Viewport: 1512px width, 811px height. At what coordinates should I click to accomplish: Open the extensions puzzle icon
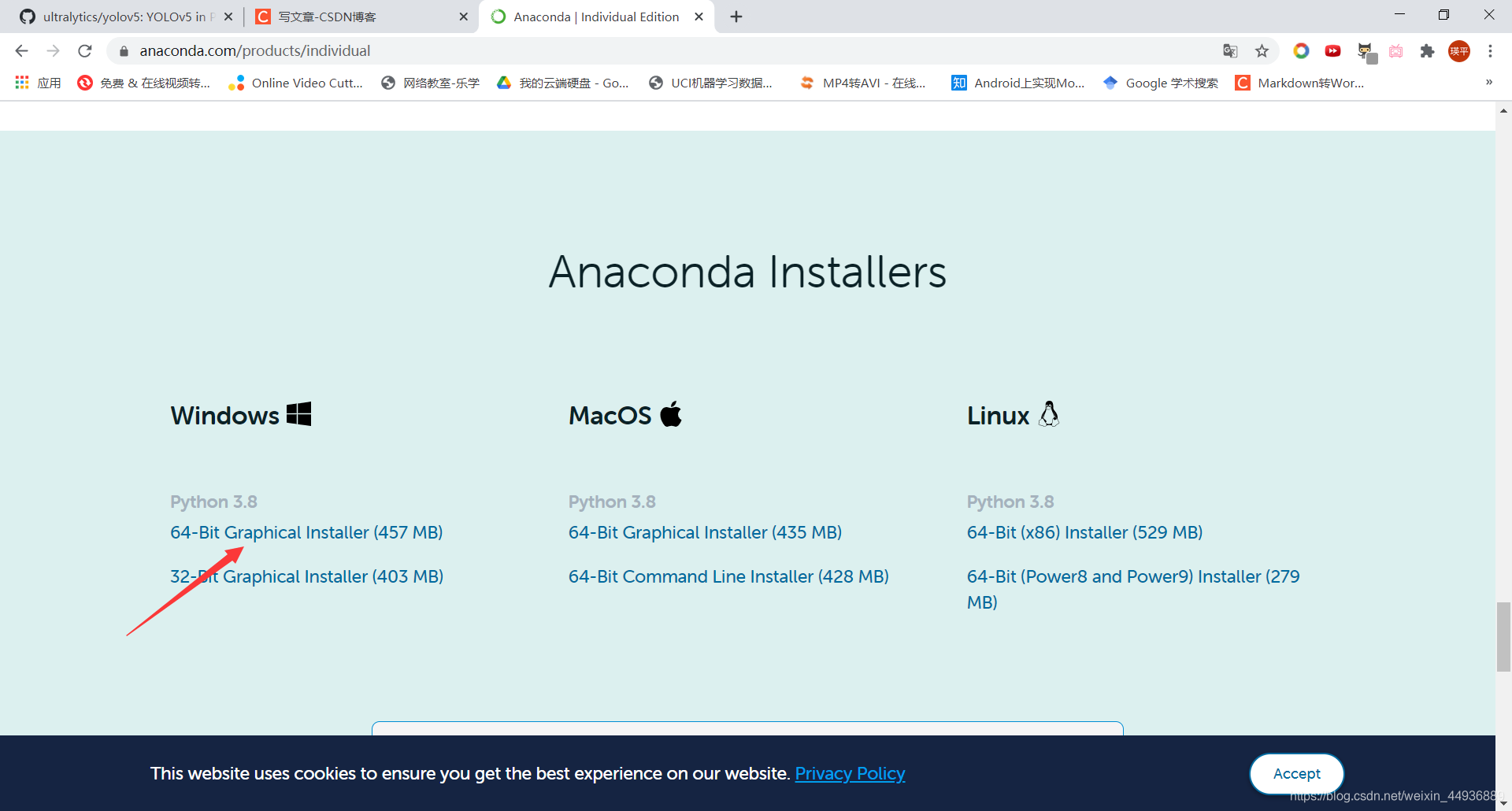1427,51
